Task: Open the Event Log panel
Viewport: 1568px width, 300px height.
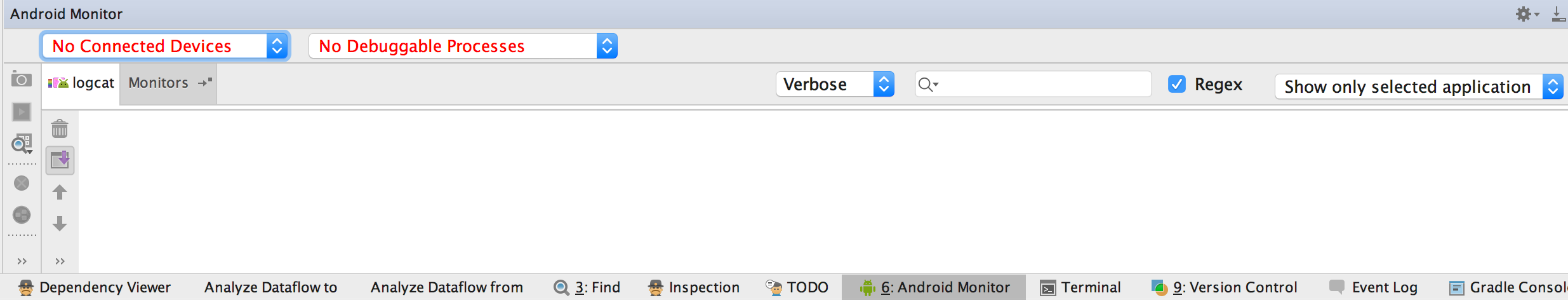Action: tap(1374, 287)
